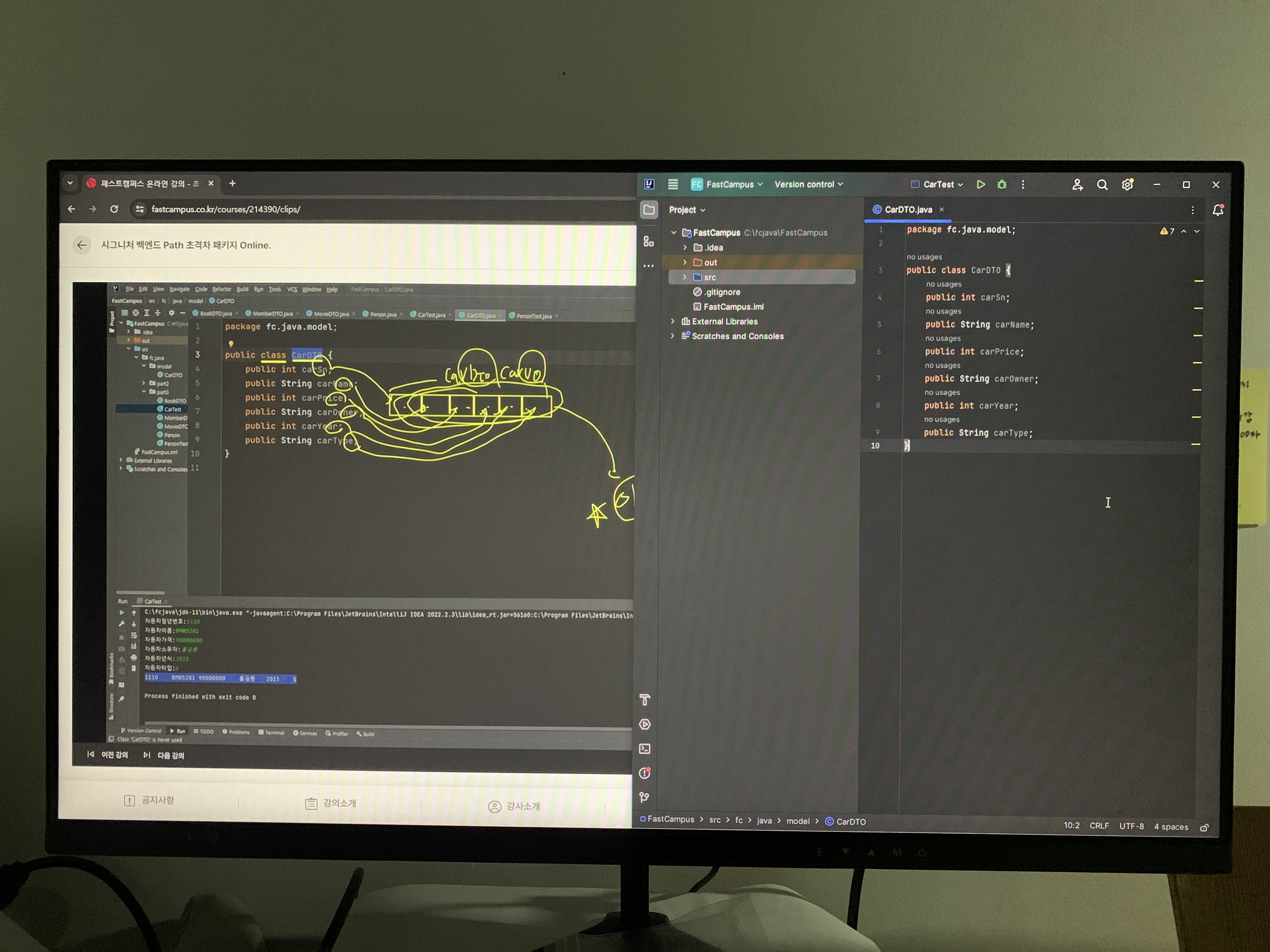Open the FastCampus project dropdown
This screenshot has width=1270, height=952.
[x=727, y=184]
